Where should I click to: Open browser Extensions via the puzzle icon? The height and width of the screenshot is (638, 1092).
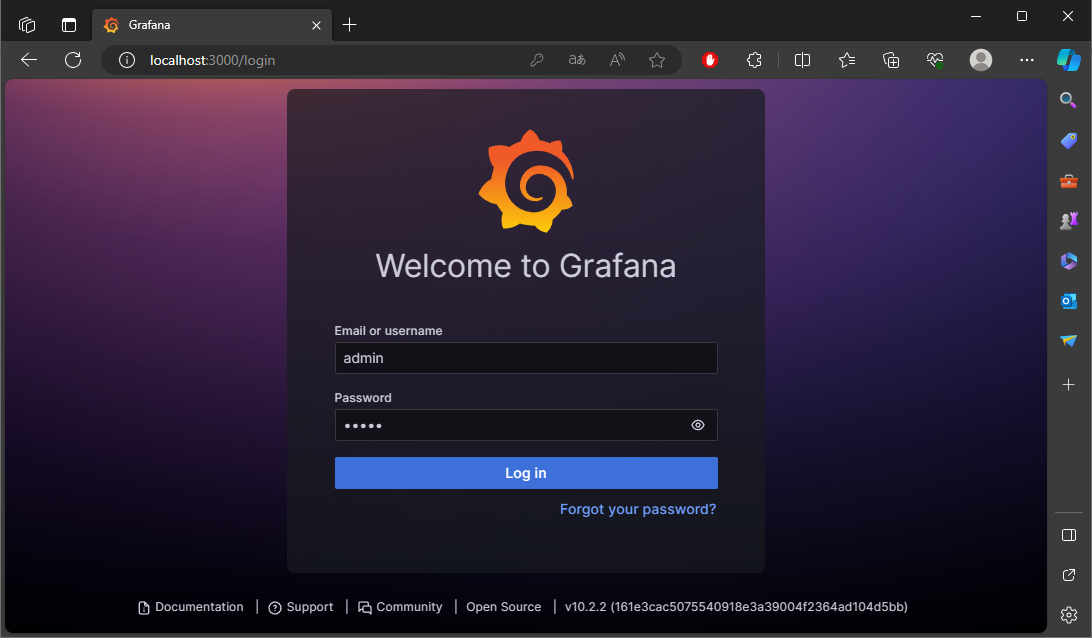(x=753, y=60)
